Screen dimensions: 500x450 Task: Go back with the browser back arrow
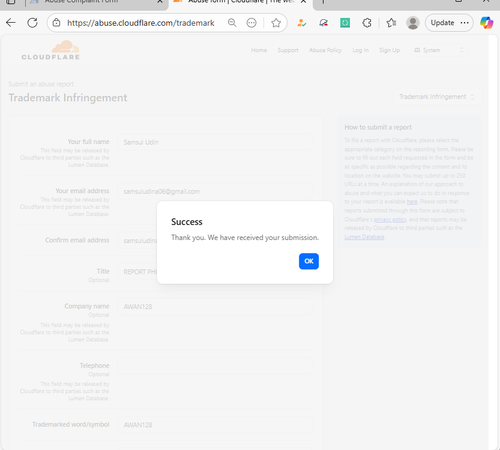click(11, 23)
